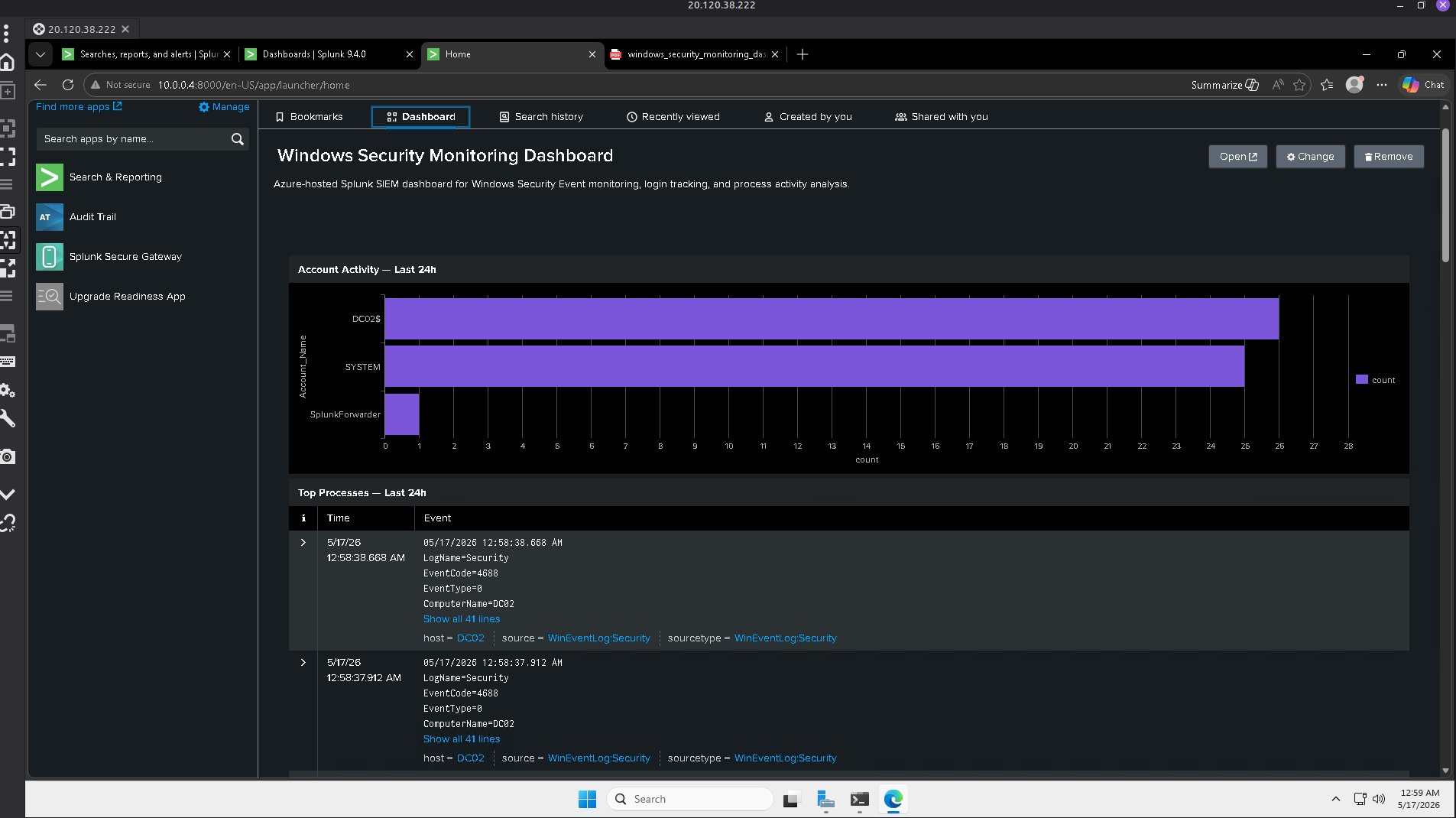Image resolution: width=1456 pixels, height=818 pixels.
Task: Click the broken-link disconnect icon in the viewer sidebar
Action: tap(8, 523)
